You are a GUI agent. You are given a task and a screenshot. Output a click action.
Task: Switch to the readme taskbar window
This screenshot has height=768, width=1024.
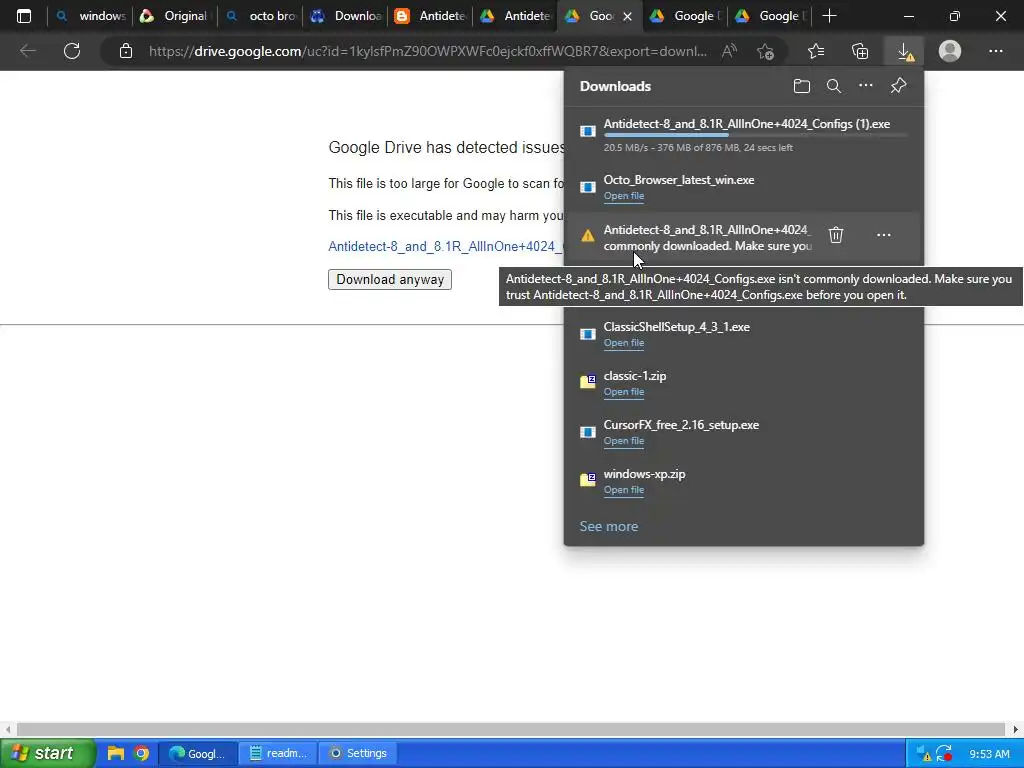278,754
